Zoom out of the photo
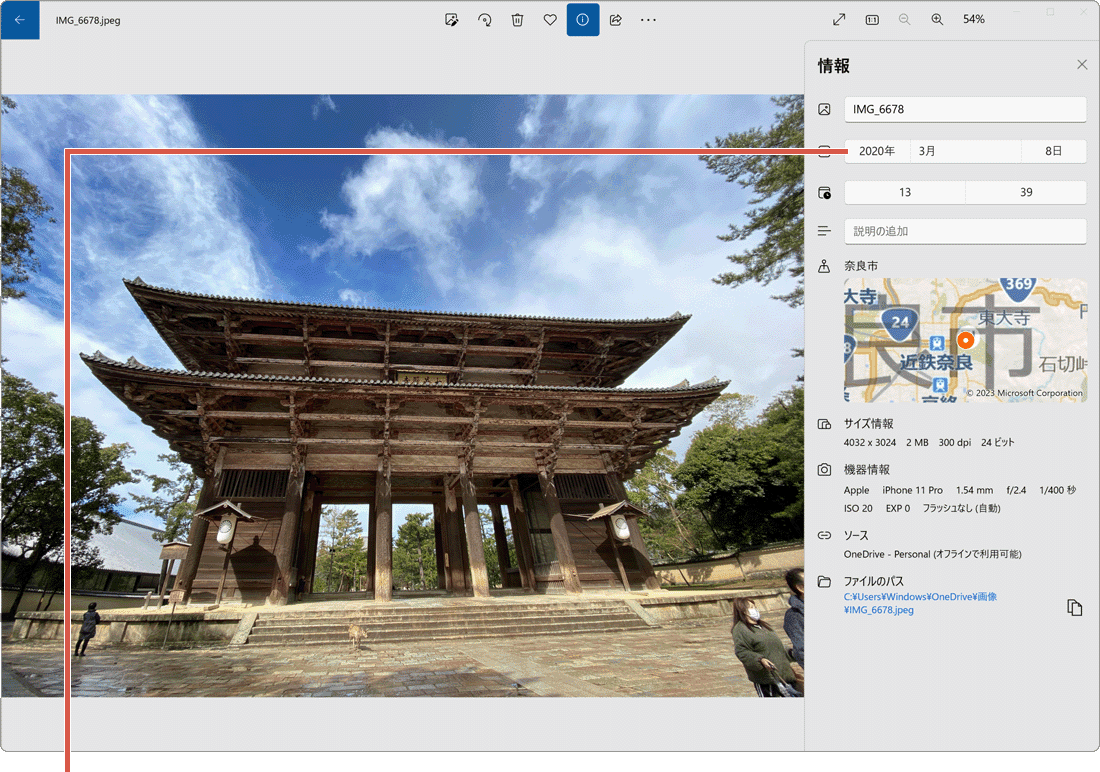Image resolution: width=1100 pixels, height=772 pixels. [904, 18]
